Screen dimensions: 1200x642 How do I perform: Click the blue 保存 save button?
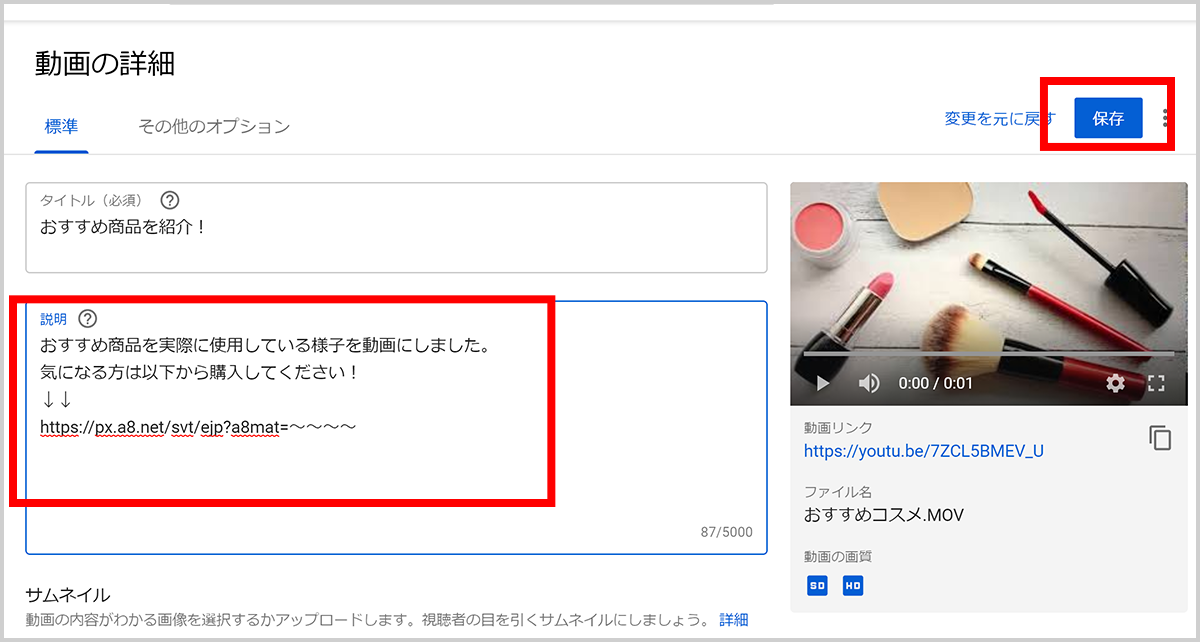click(1108, 118)
